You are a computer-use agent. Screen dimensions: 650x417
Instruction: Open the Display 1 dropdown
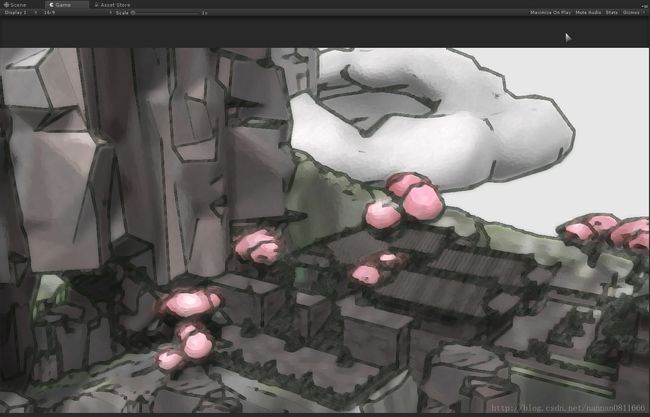(20, 13)
